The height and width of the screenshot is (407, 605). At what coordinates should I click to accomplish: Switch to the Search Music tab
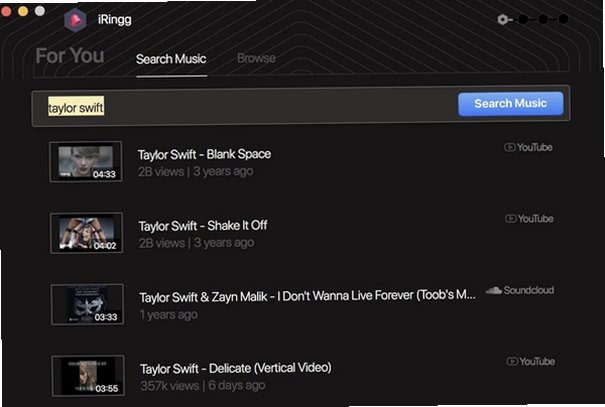tap(171, 59)
